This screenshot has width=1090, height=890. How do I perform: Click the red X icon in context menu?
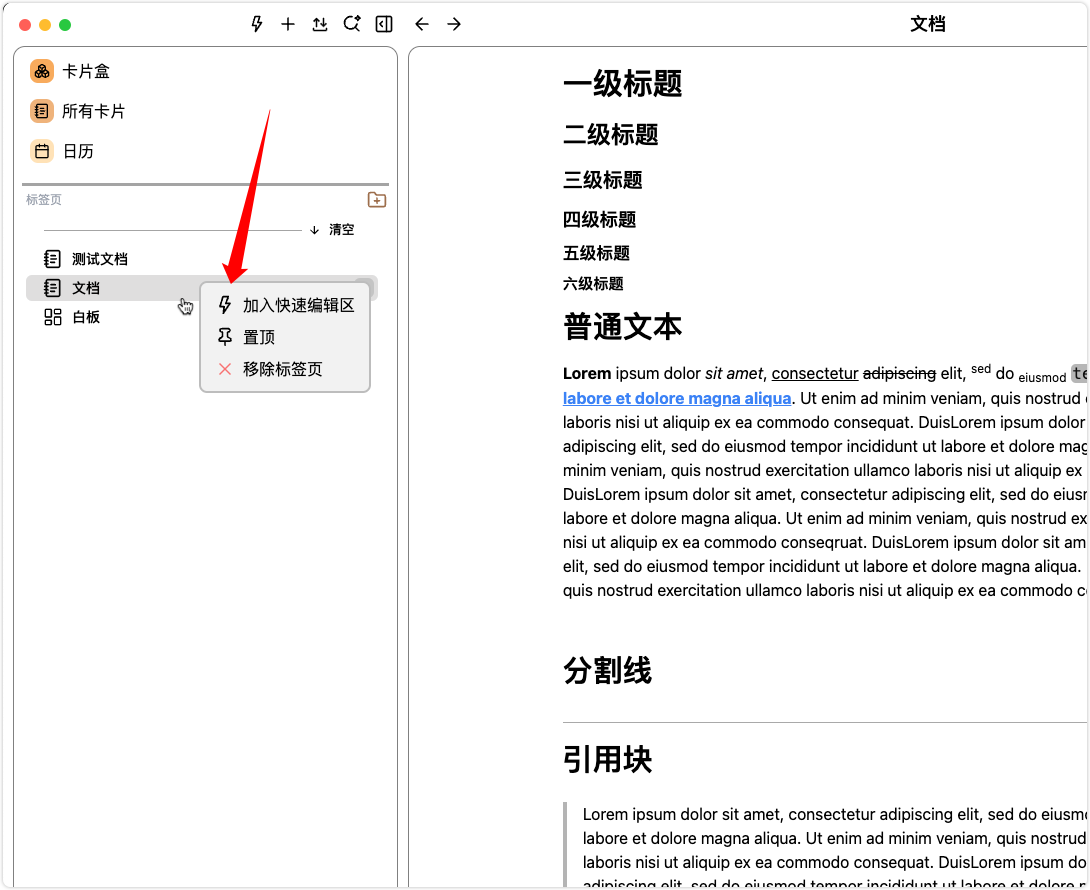[225, 369]
